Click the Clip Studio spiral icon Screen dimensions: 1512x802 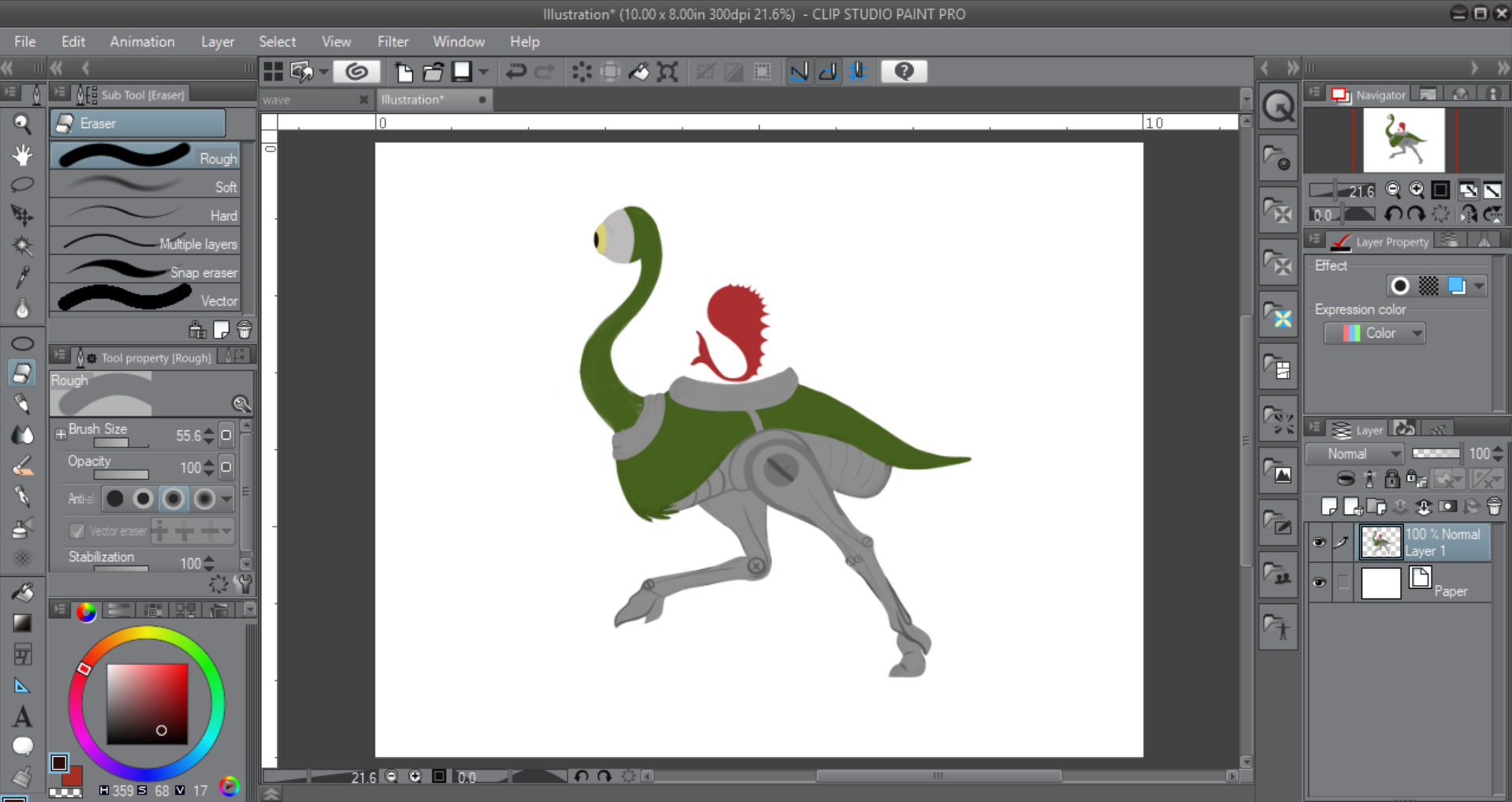pyautogui.click(x=356, y=72)
